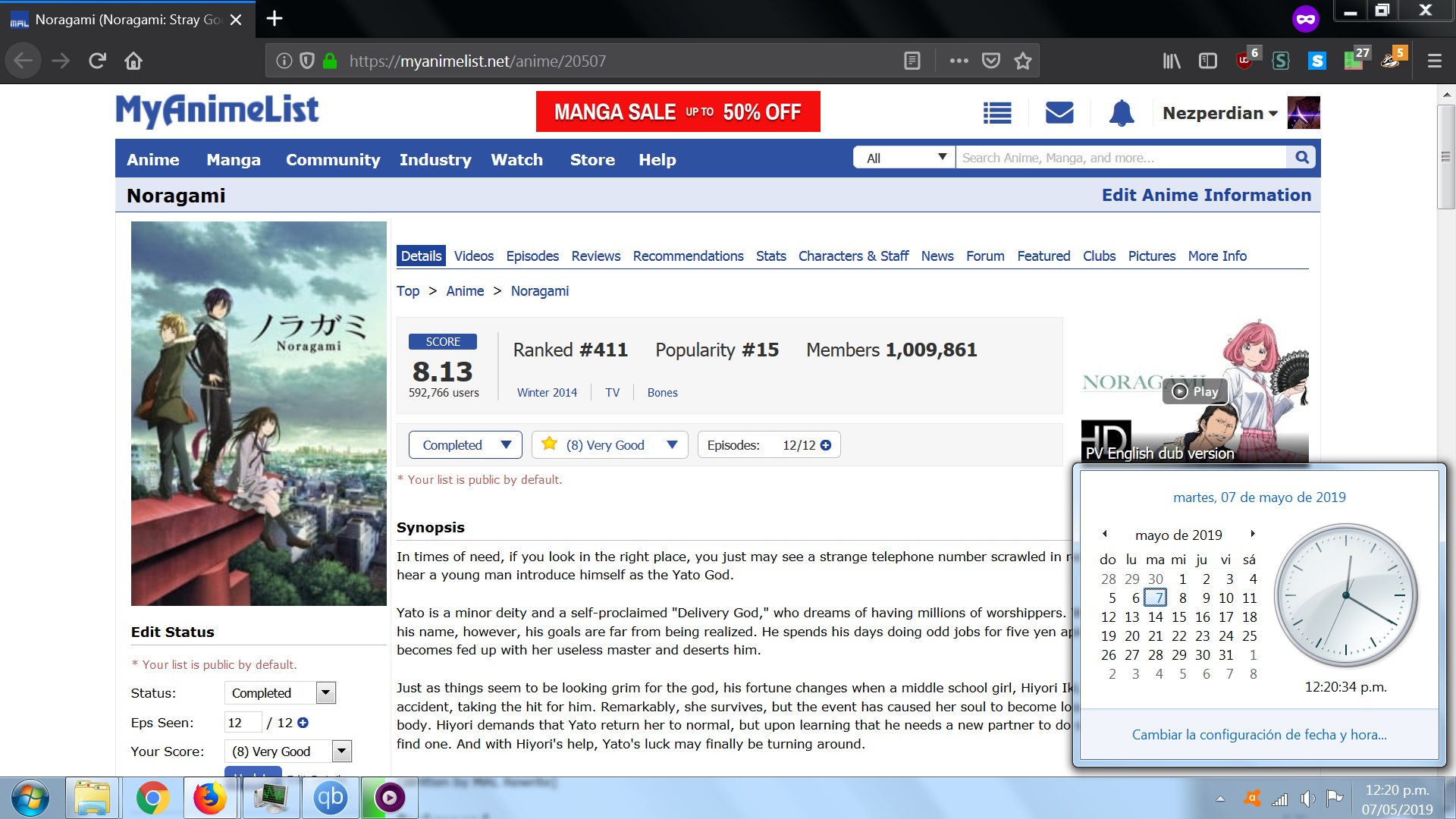The height and width of the screenshot is (819, 1456).
Task: Click the Bones studio link
Action: (662, 393)
